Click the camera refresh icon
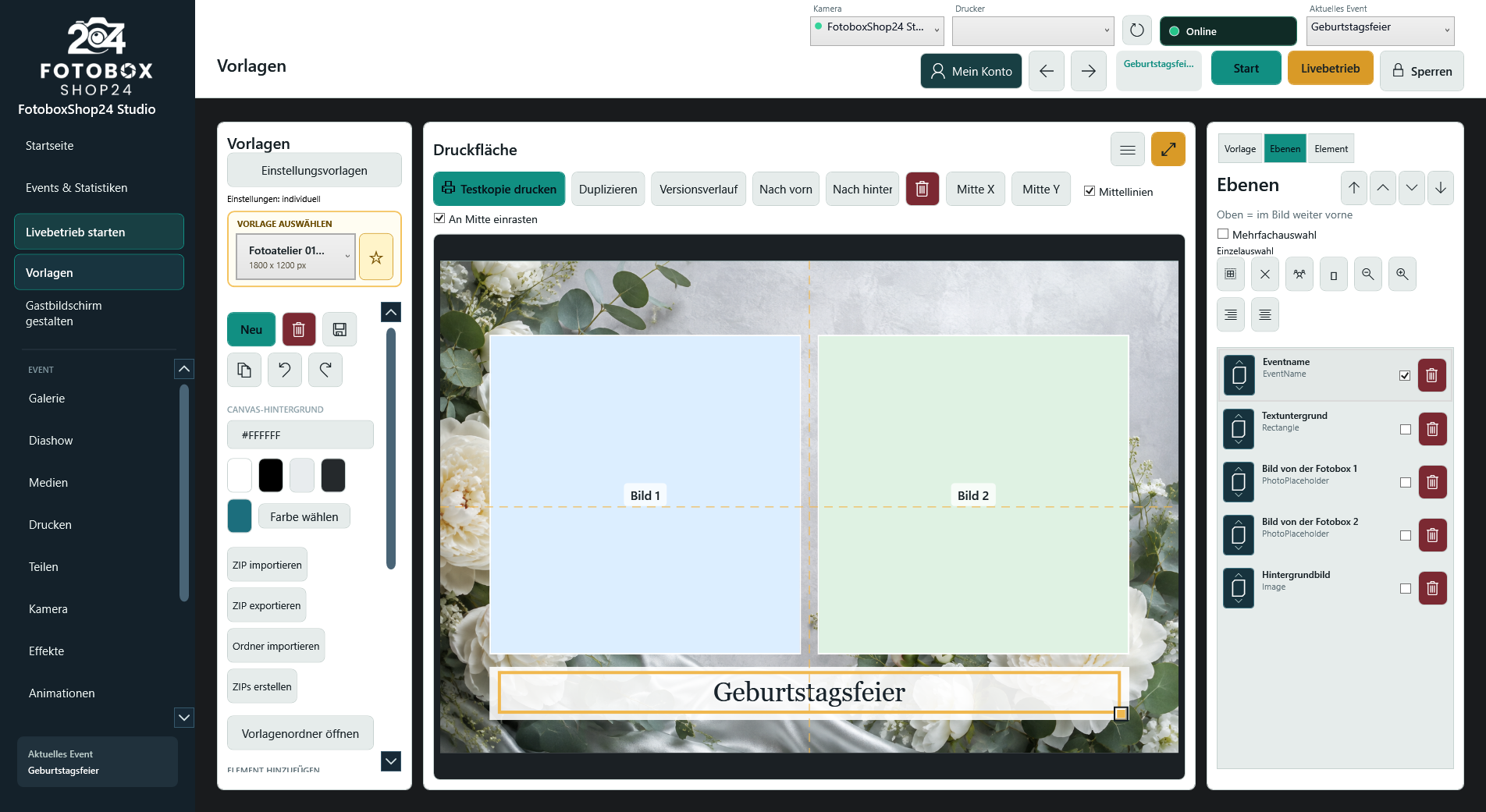Viewport: 1486px width, 812px height. (1137, 31)
